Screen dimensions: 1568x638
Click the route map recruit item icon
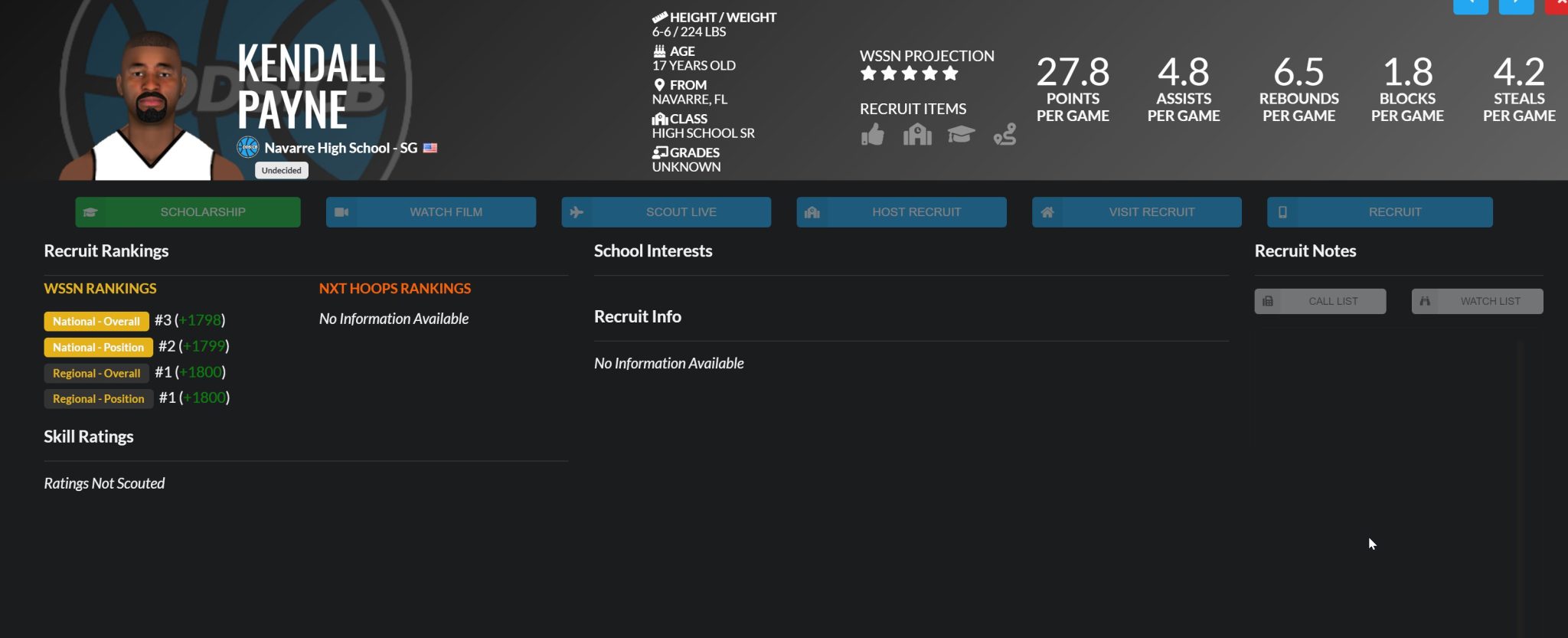[1004, 135]
